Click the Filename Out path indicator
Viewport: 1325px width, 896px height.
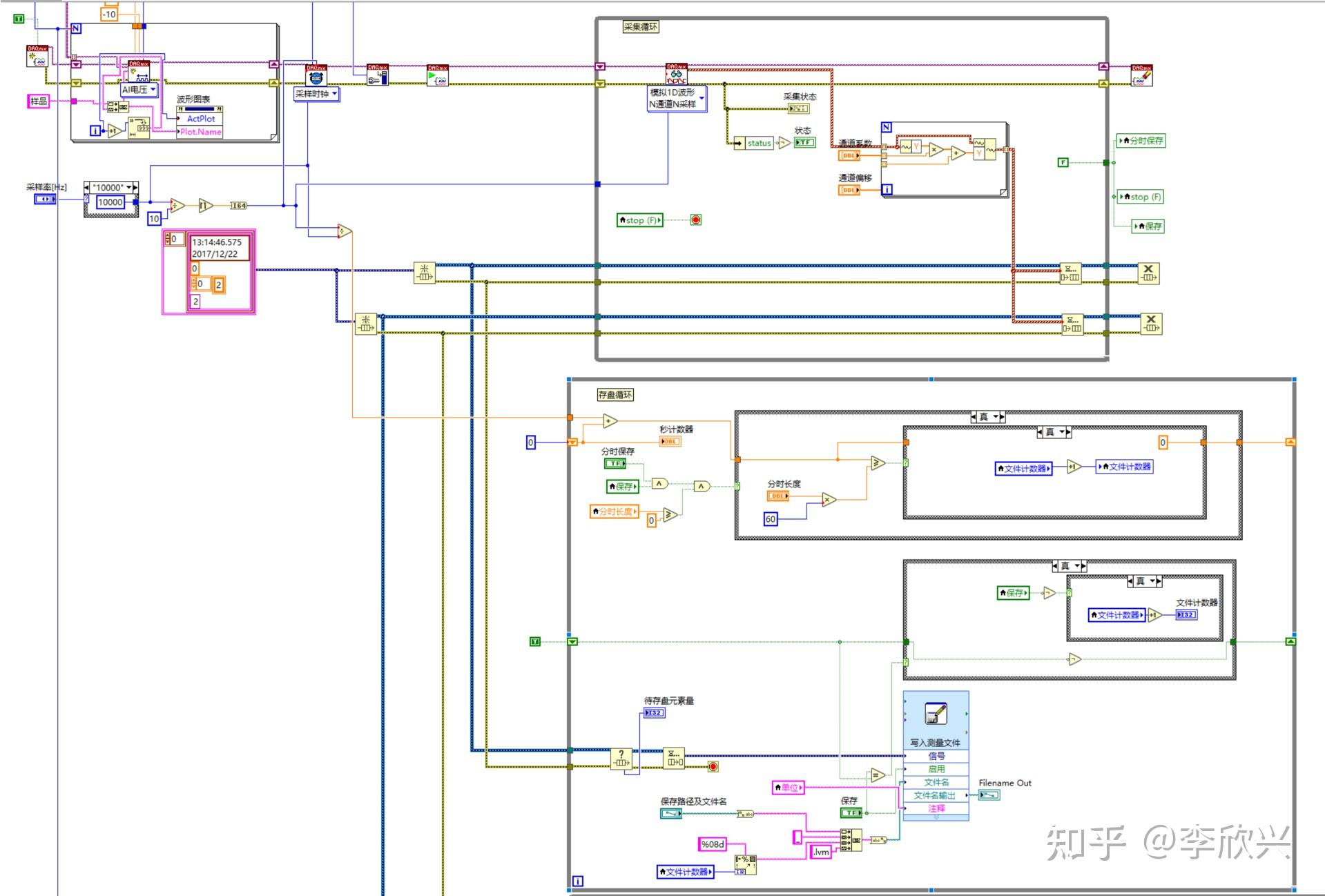point(990,795)
